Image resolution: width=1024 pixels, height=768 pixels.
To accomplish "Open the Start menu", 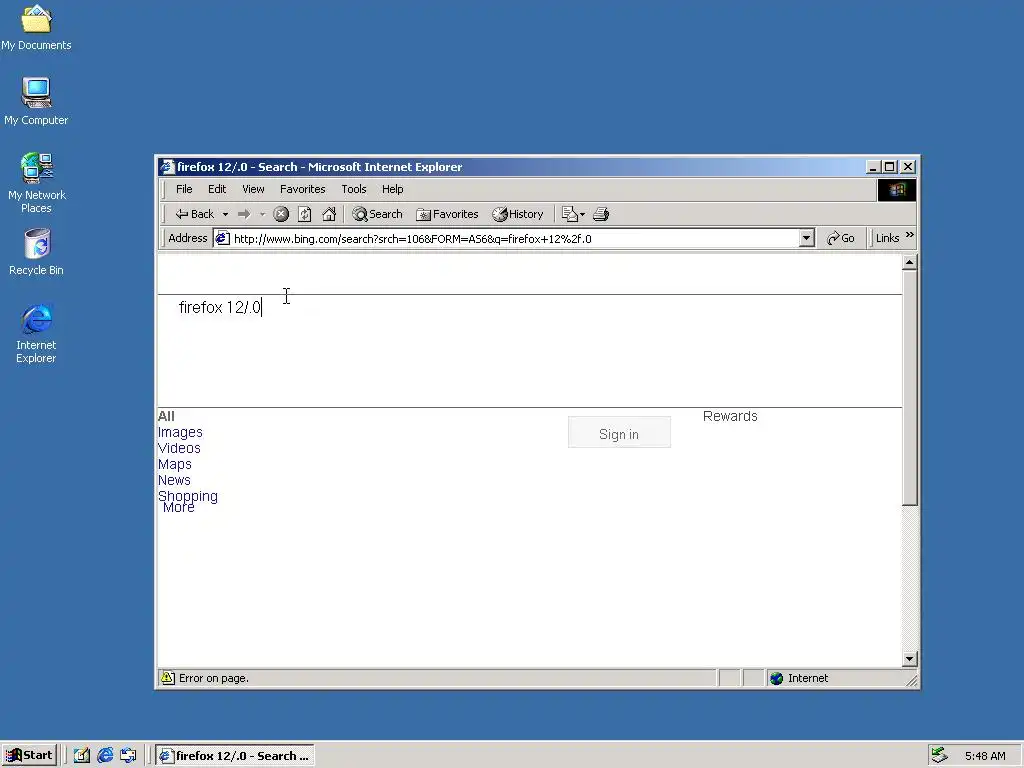I will coord(29,756).
